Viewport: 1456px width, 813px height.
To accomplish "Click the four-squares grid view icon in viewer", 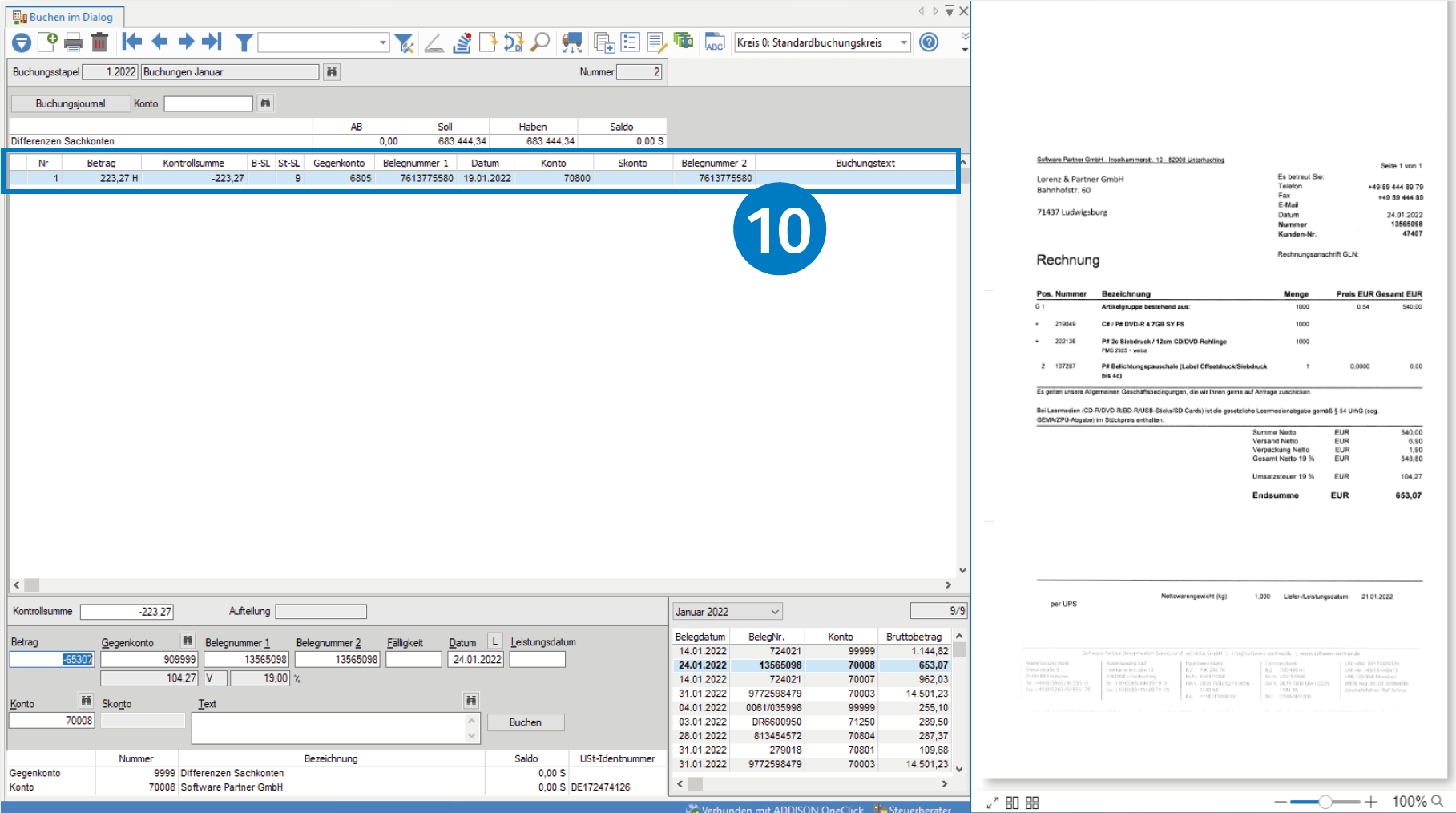I will click(x=1032, y=803).
